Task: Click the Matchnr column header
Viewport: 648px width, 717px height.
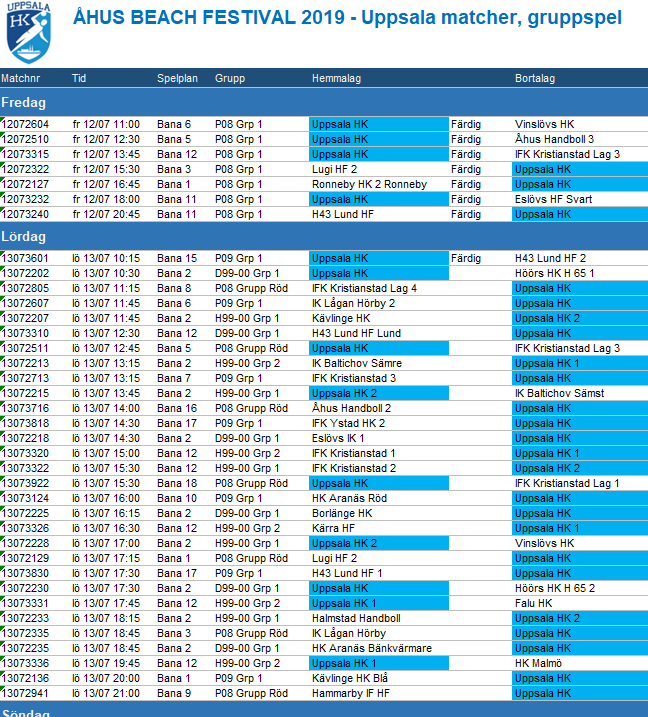Action: point(21,78)
